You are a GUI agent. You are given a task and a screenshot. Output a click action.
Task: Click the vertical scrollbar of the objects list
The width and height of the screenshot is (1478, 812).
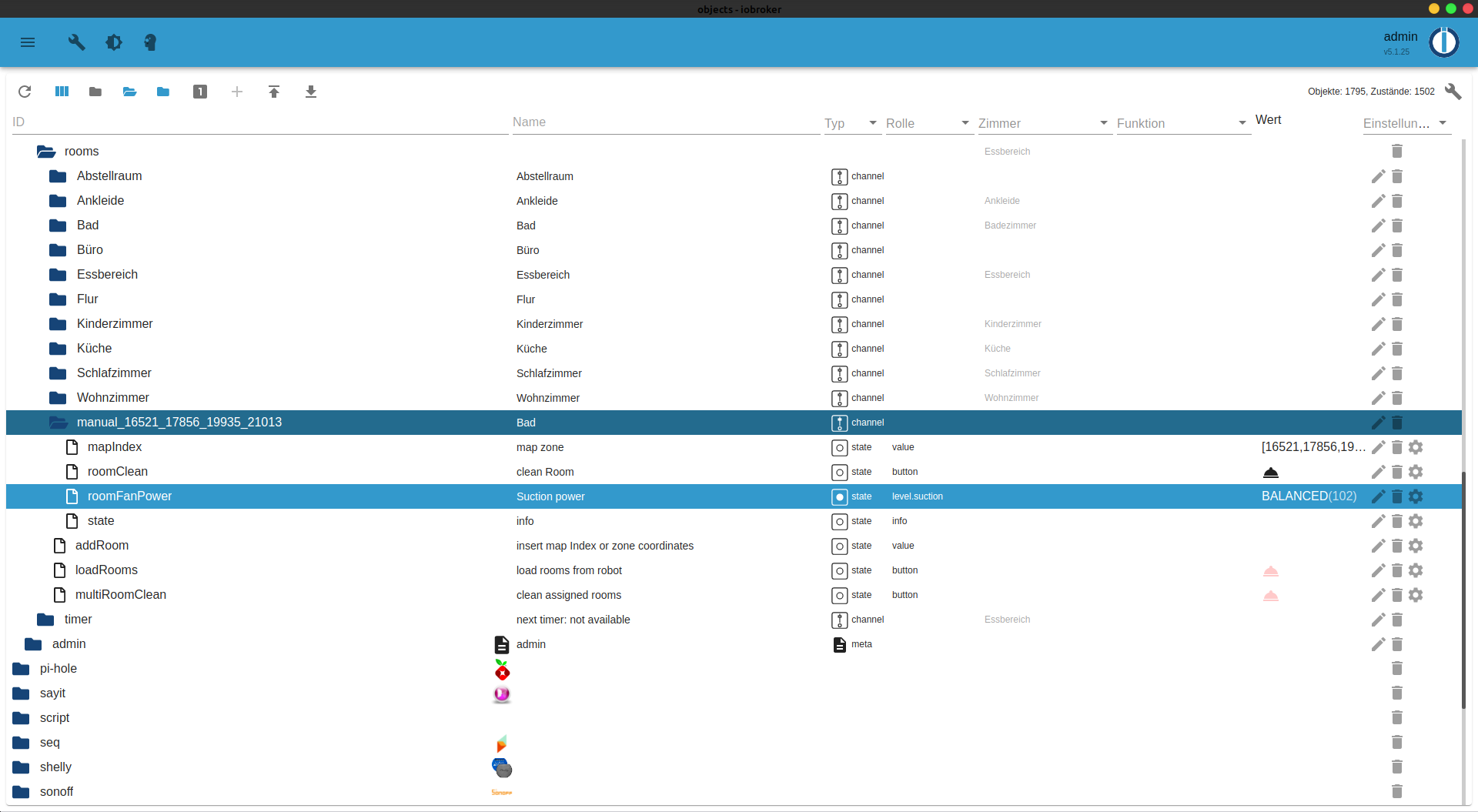pyautogui.click(x=1464, y=589)
